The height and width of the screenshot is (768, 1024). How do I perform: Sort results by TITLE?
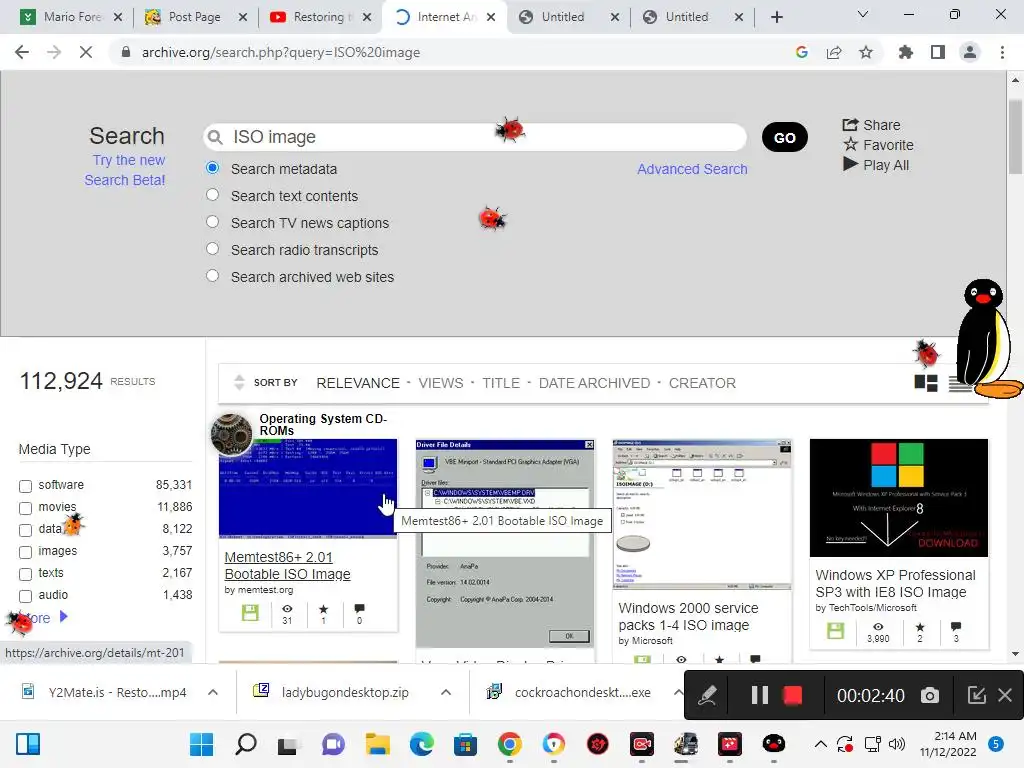coord(501,383)
